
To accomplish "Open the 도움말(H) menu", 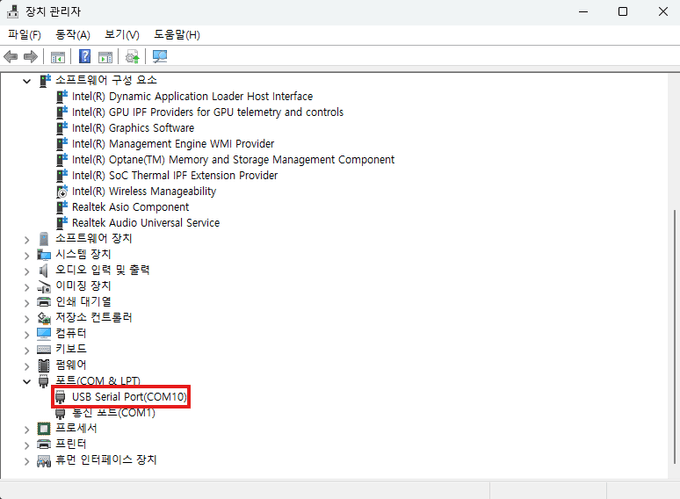I will (x=177, y=35).
